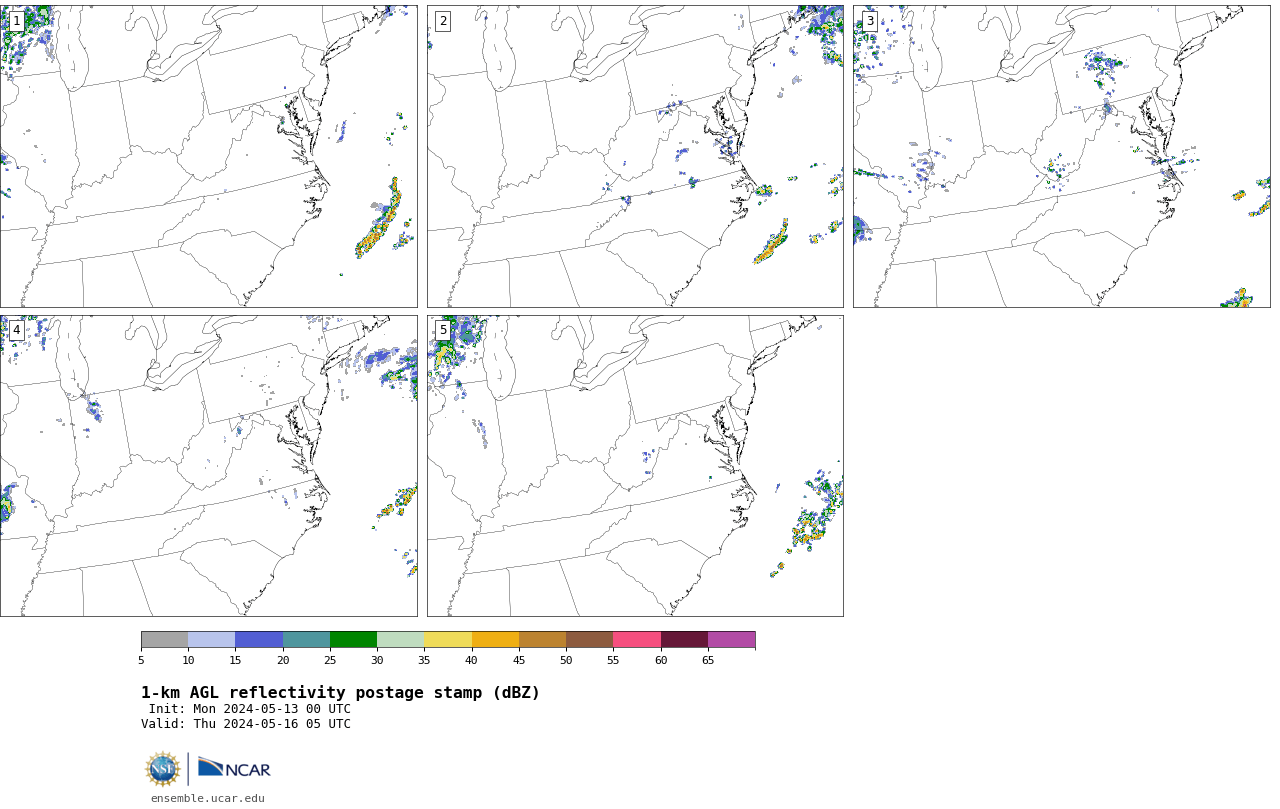Viewport: 1280px width, 809px height.
Task: Click the colorbar tick label '65'
Action: pos(708,660)
